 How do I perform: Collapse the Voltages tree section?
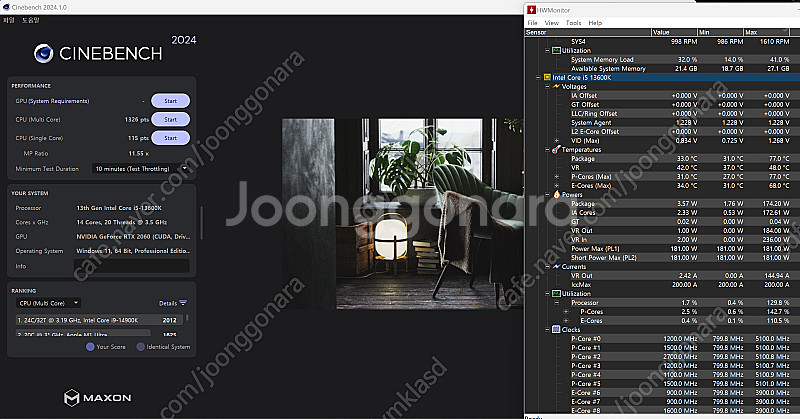(x=547, y=86)
